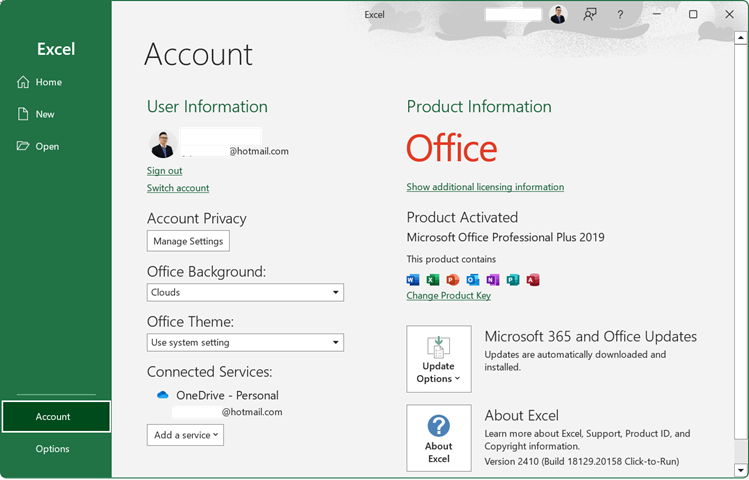Click the OneNote icon under product contains
Screen dimensions: 749x480
click(493, 280)
